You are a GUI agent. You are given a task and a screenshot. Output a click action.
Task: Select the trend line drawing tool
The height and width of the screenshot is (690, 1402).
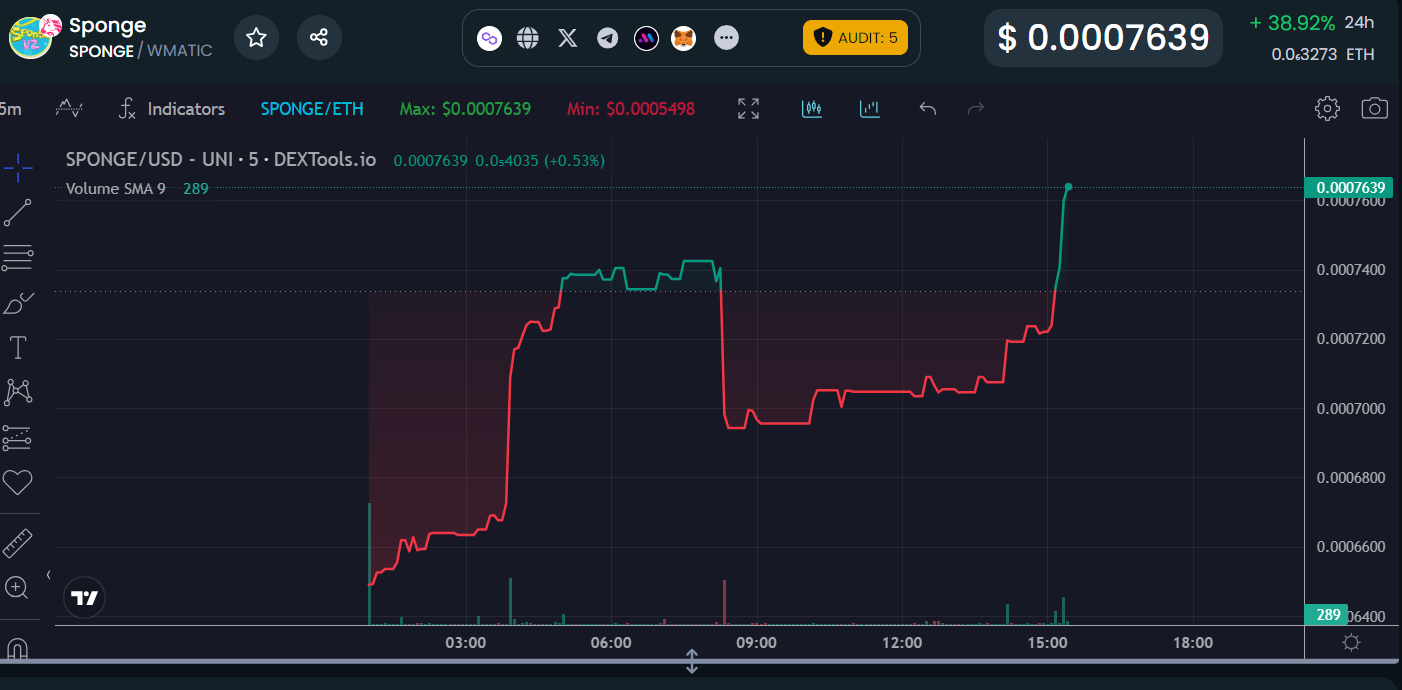(18, 213)
